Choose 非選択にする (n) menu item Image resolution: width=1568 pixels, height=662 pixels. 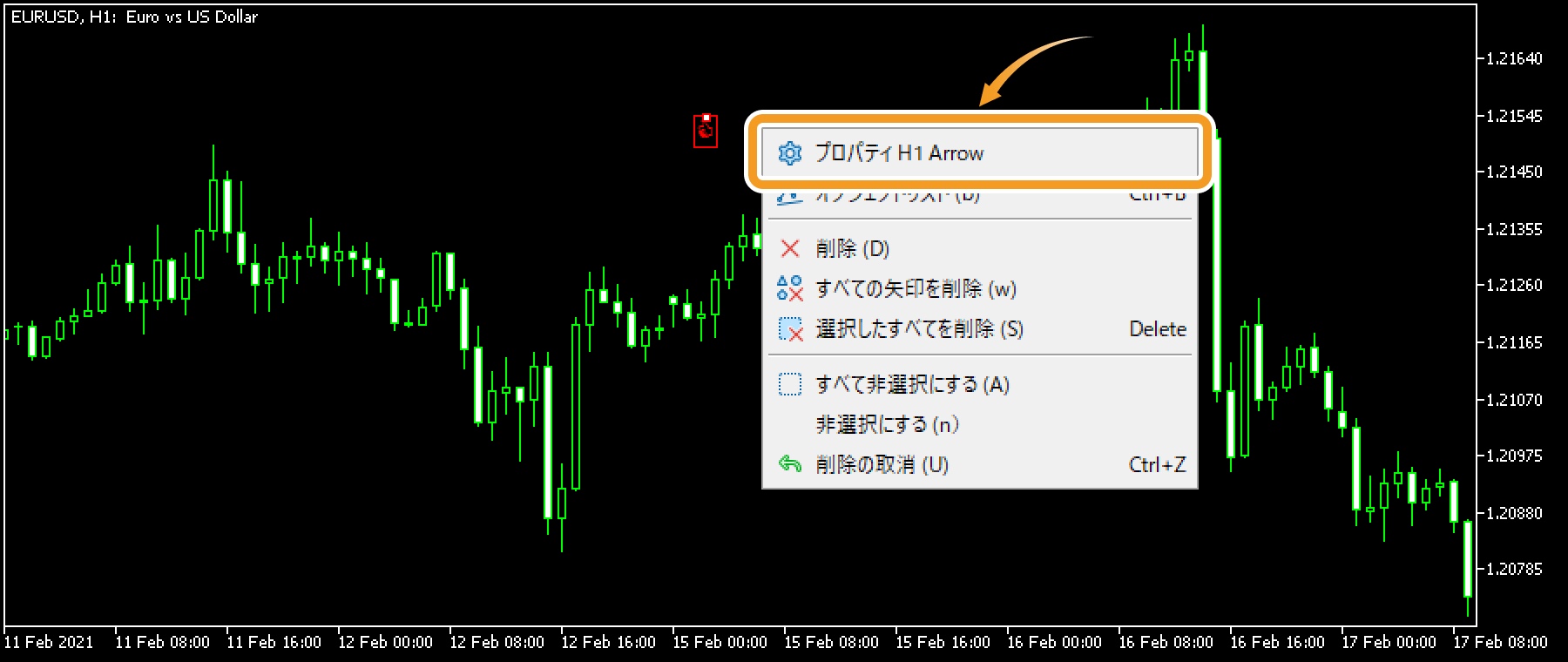coord(979,424)
